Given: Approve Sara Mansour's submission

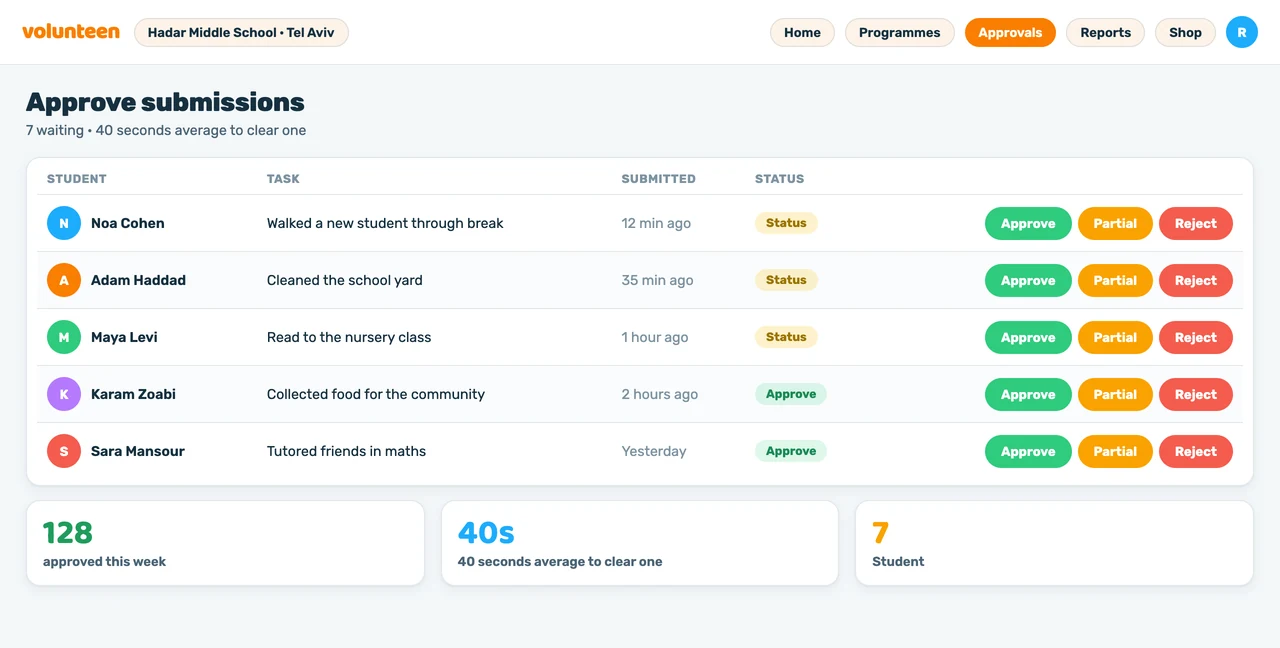Looking at the screenshot, I should (x=1028, y=451).
